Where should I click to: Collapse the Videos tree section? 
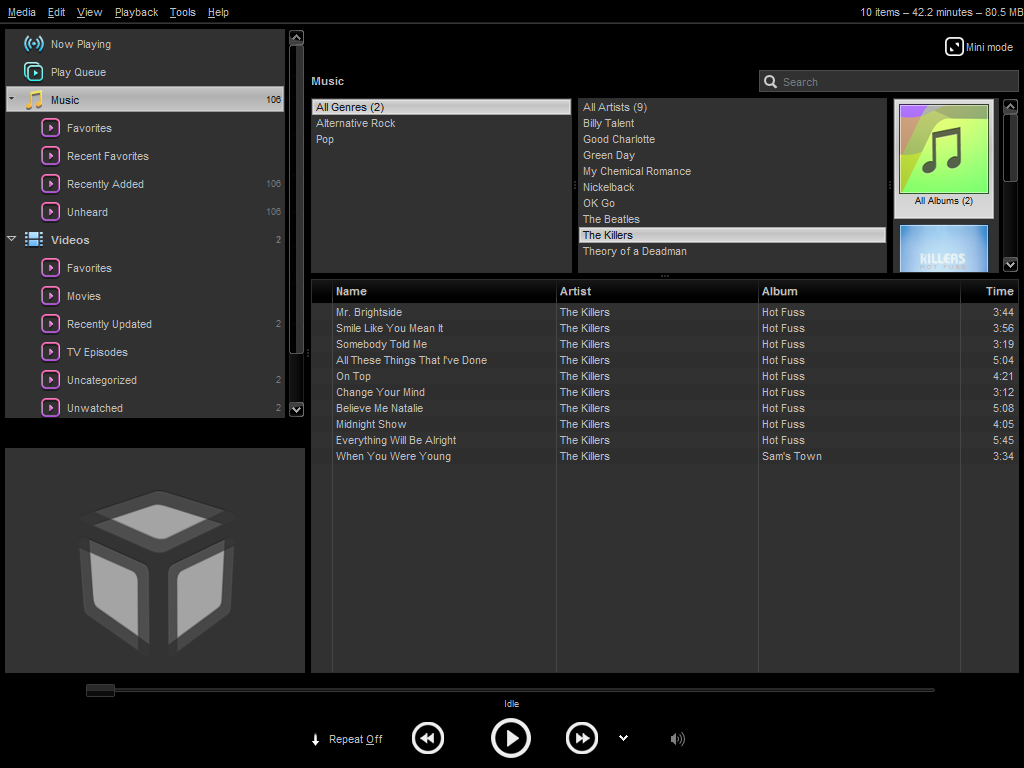click(x=12, y=239)
